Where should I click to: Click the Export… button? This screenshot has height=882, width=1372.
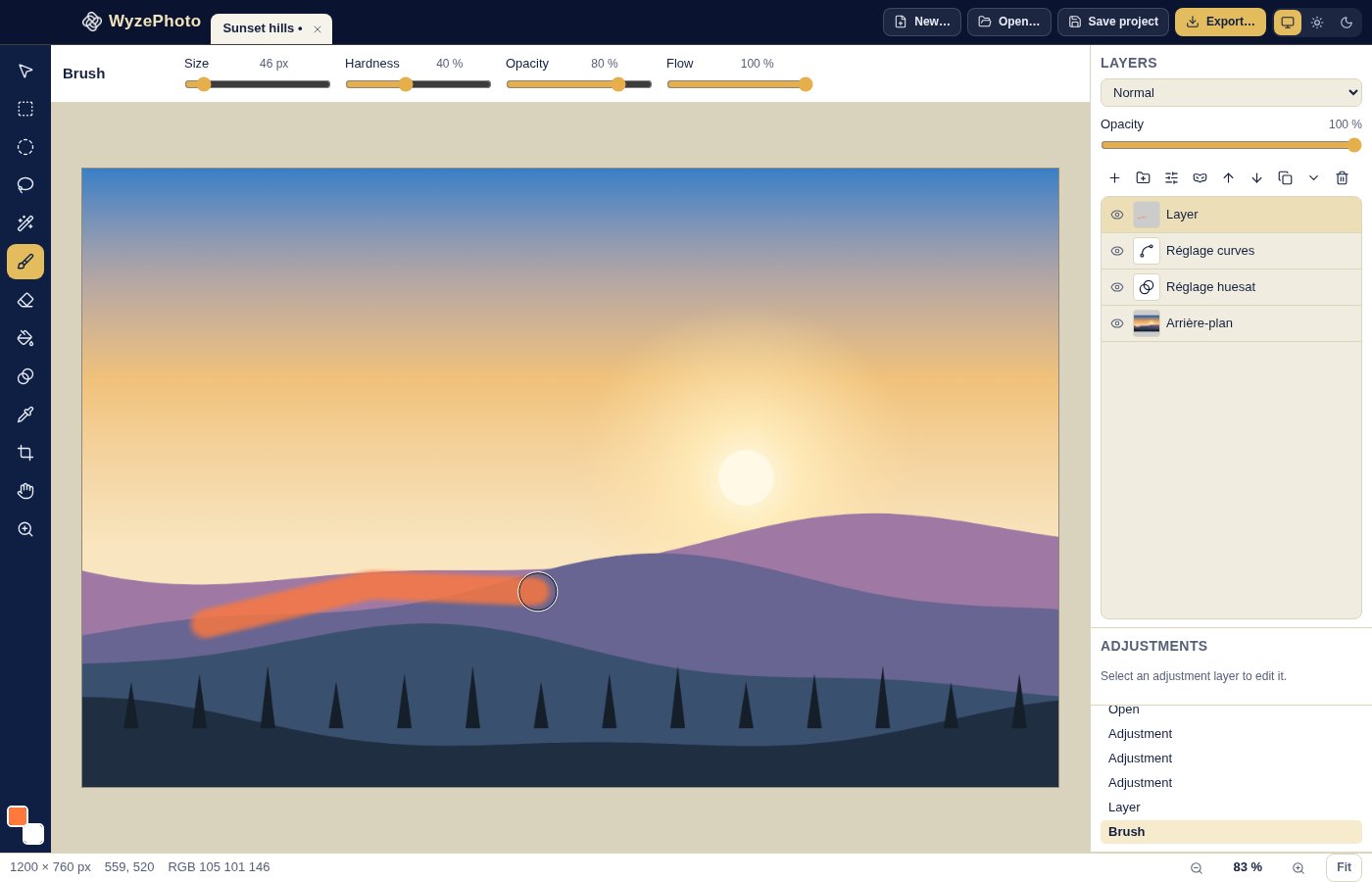[1220, 22]
